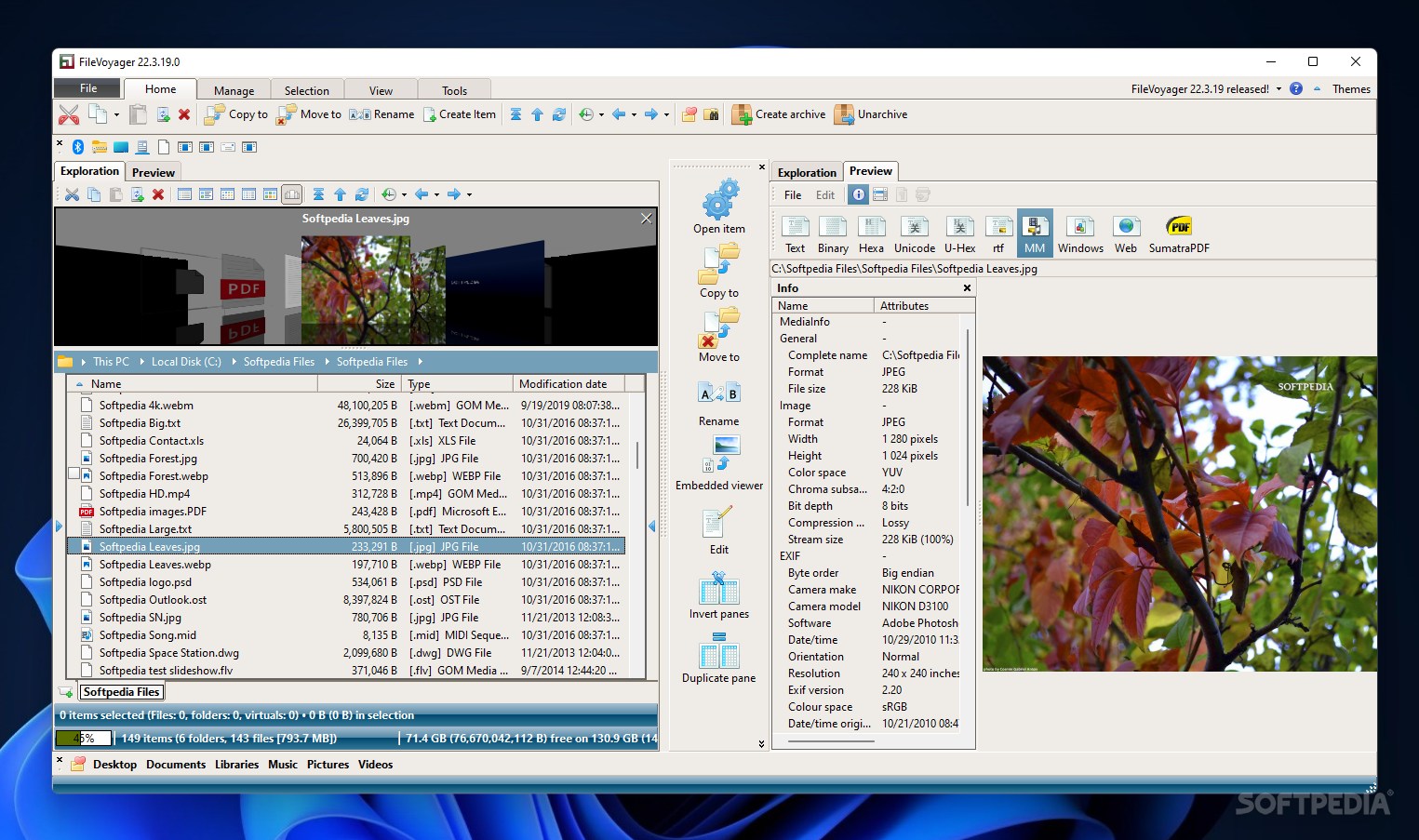Click the binoculars search icon in ribbon
Viewport: 1419px width, 840px height.
711,114
